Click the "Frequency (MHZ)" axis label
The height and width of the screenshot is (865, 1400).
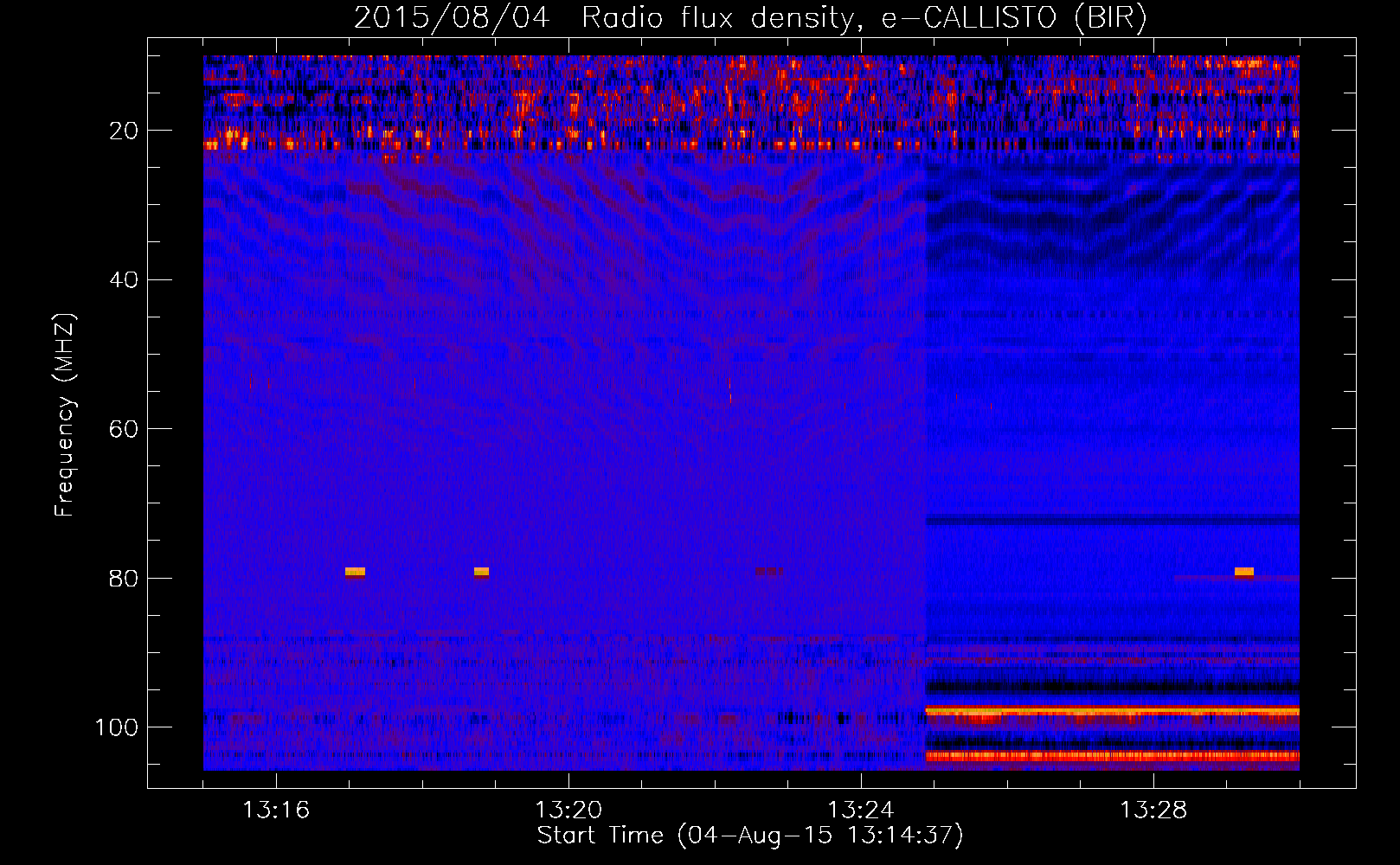(x=65, y=414)
